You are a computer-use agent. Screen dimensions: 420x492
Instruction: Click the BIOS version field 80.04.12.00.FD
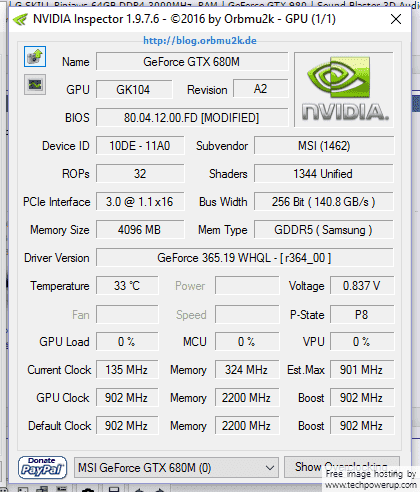192,117
